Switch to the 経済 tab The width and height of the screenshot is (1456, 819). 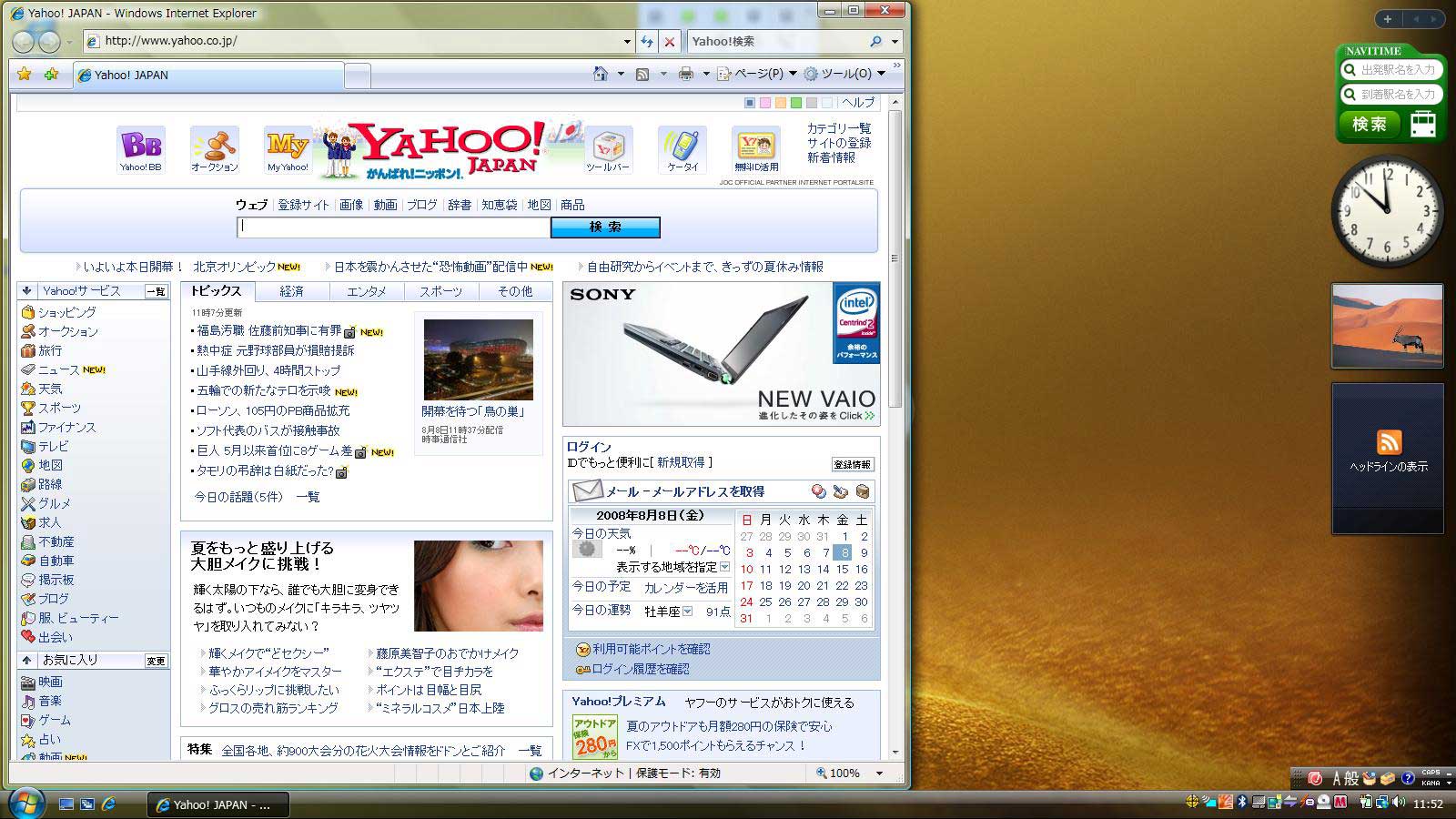click(291, 291)
